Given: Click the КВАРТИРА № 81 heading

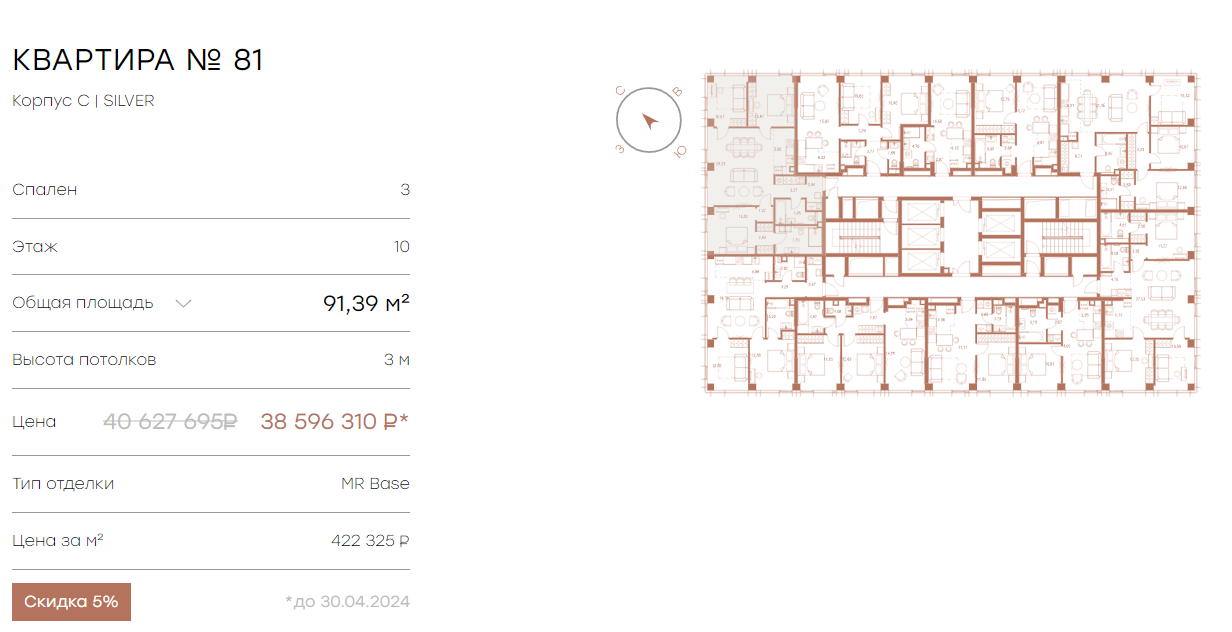Looking at the screenshot, I should coord(138,60).
